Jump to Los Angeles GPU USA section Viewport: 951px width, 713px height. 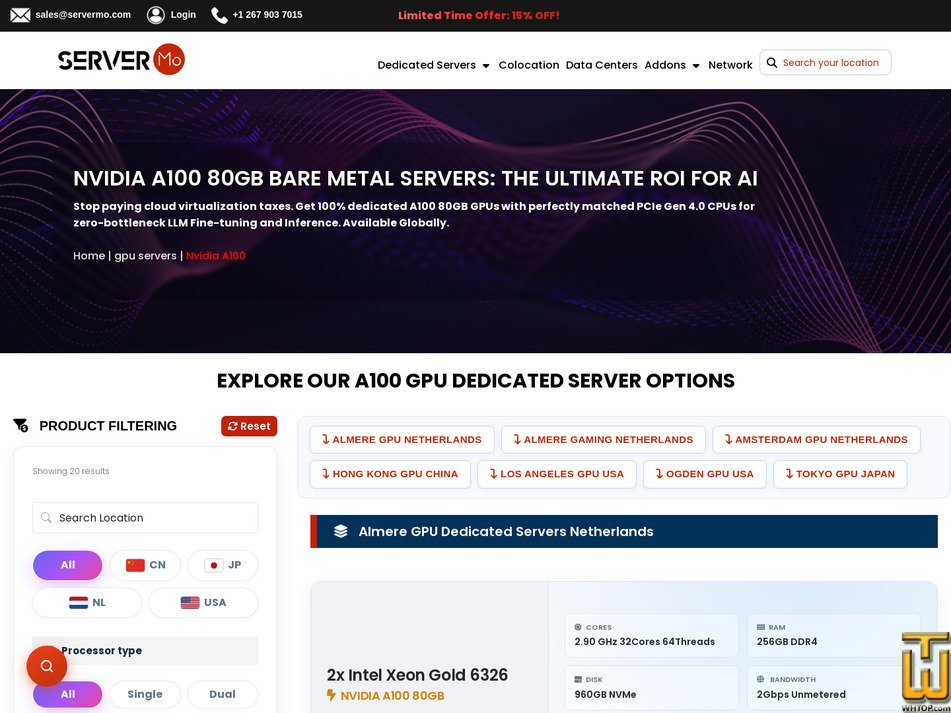[557, 474]
